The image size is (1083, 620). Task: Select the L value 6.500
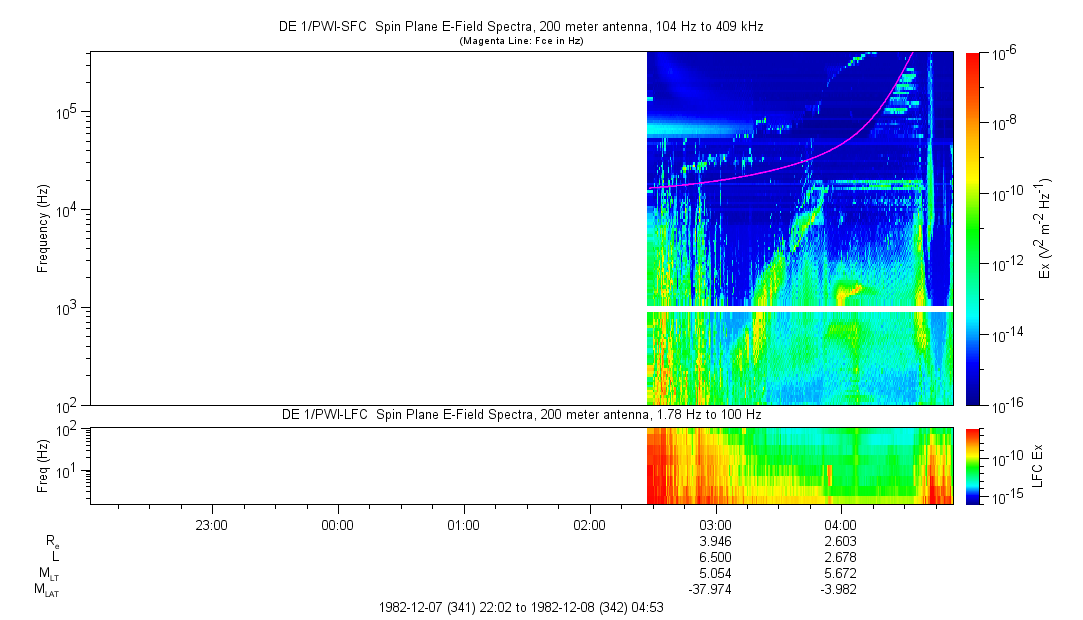[716, 557]
